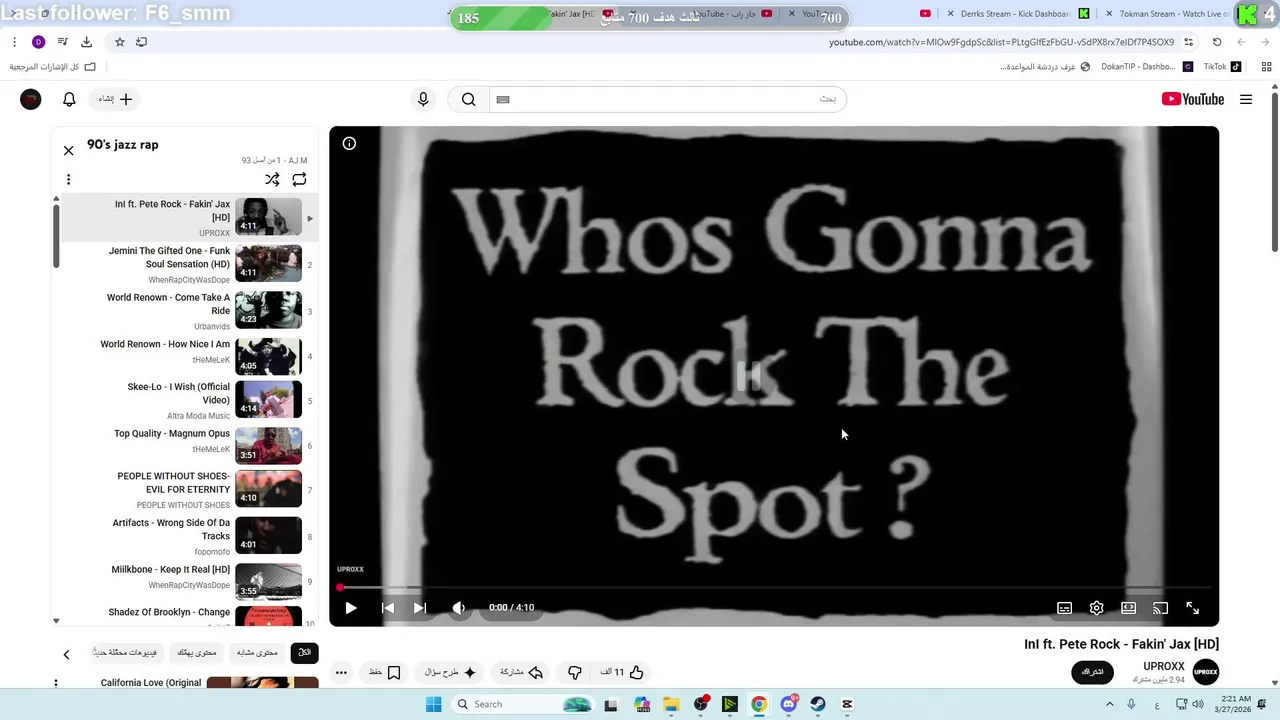
Task: Open video player settings gear
Action: pyautogui.click(x=1097, y=608)
